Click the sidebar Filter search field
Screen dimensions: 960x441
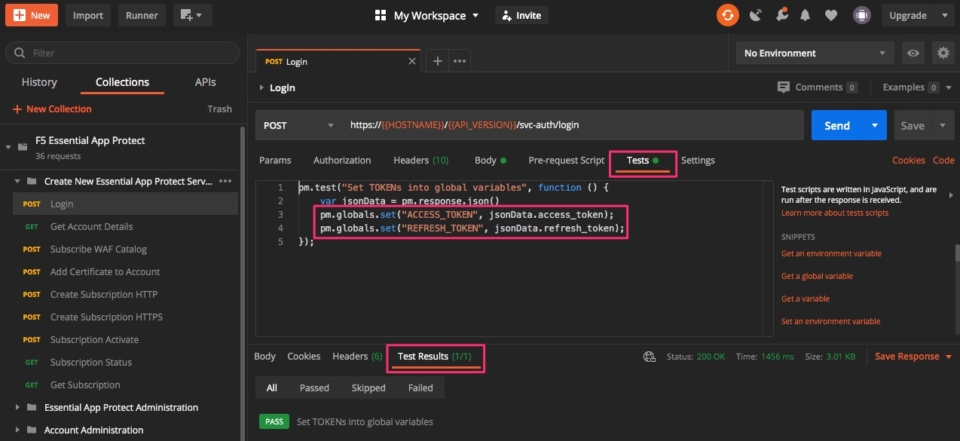(x=122, y=53)
